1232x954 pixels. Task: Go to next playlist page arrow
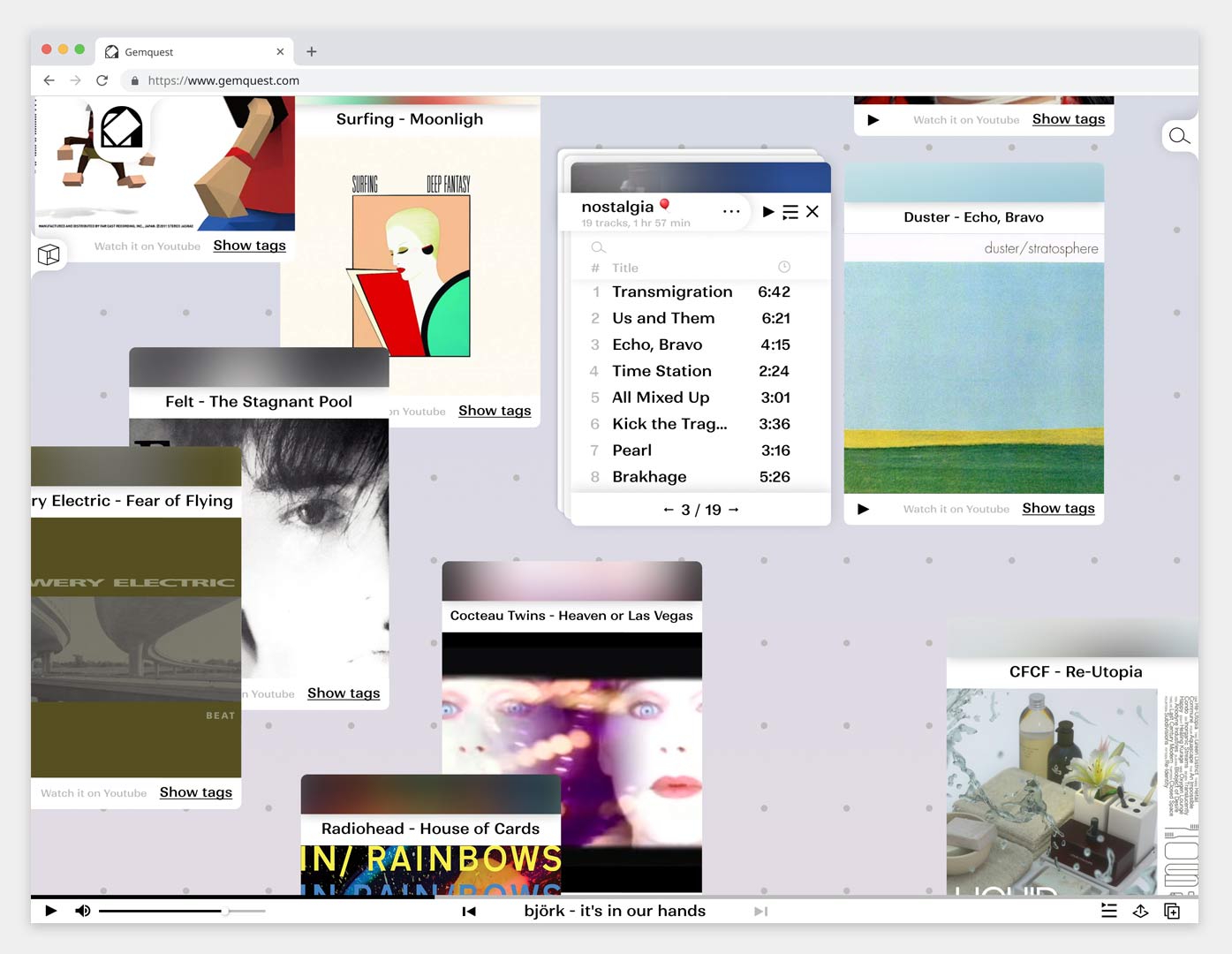point(734,510)
